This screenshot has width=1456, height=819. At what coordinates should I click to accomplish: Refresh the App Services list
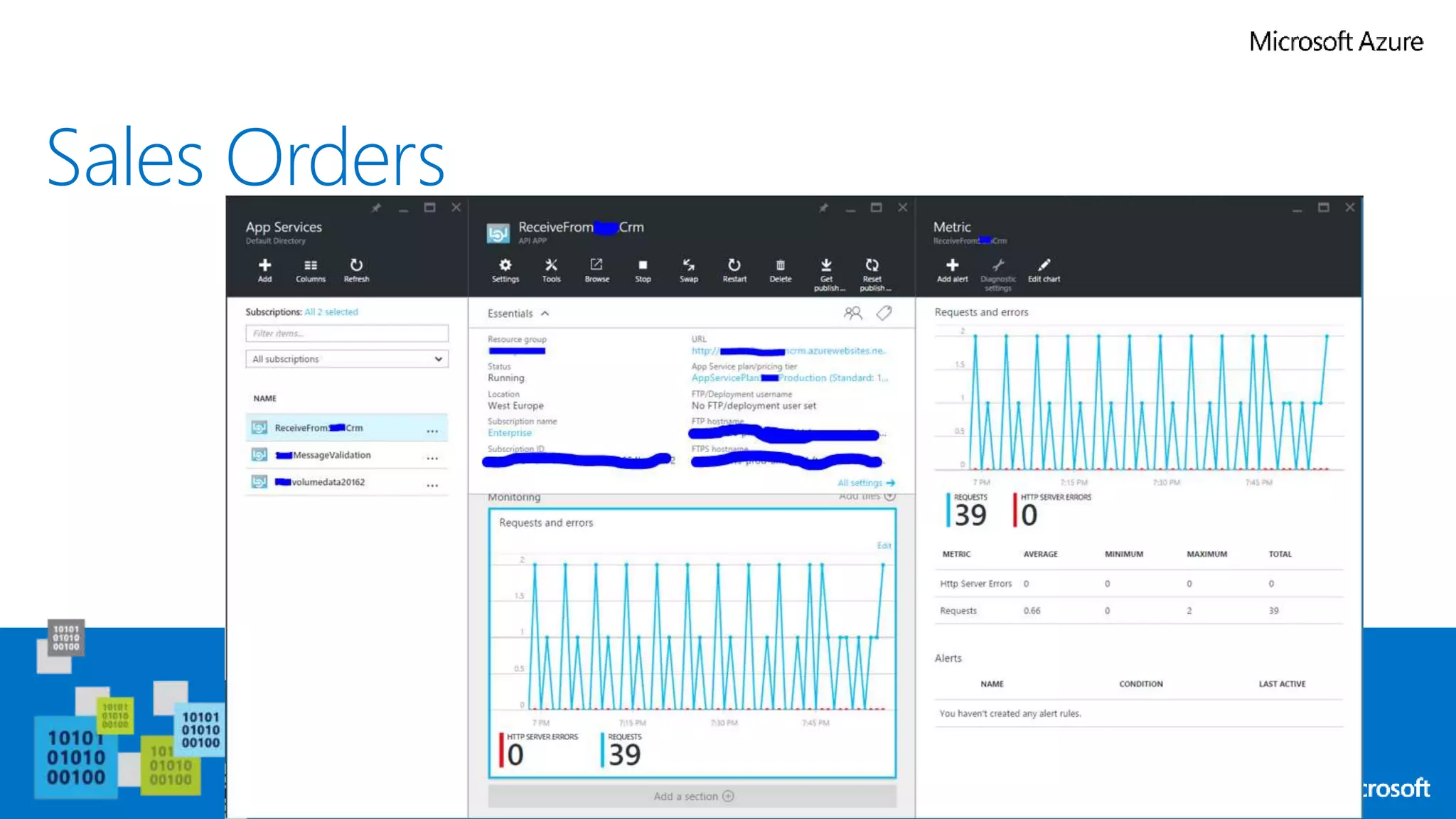coord(356,269)
